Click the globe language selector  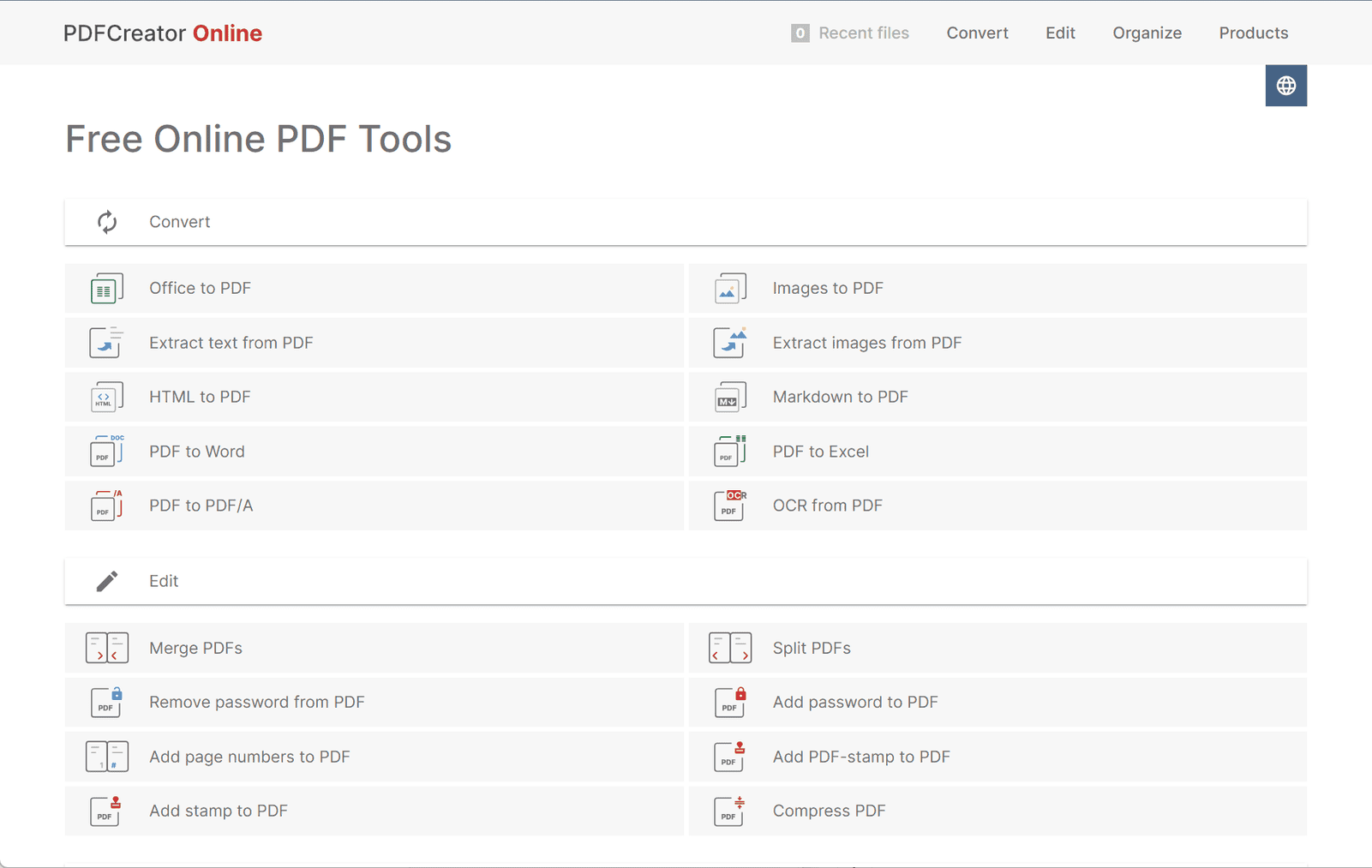(1285, 86)
